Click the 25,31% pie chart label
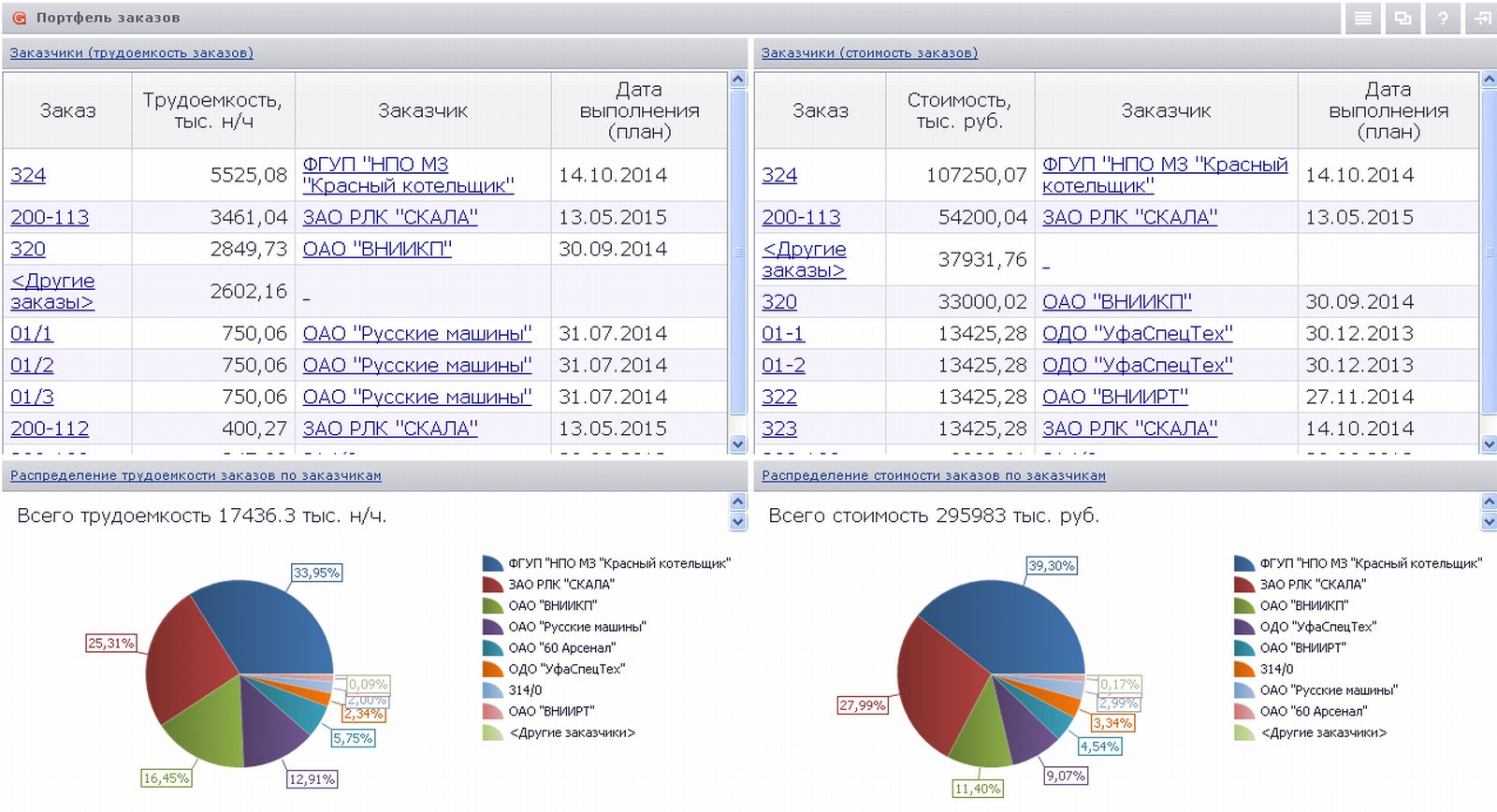 point(111,643)
